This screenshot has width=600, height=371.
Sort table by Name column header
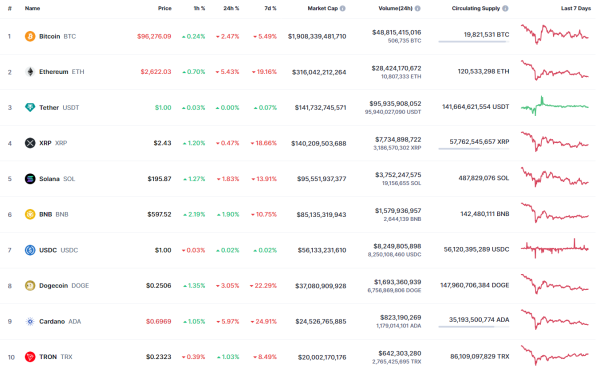(x=33, y=8)
